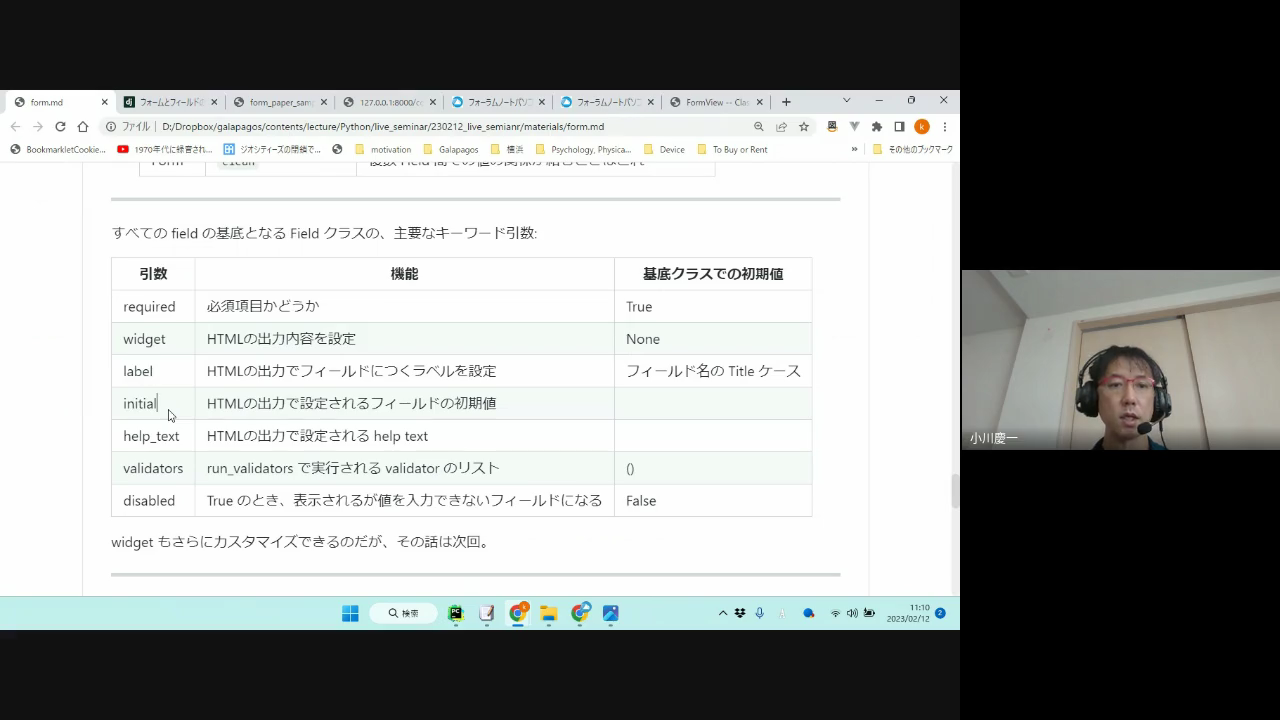Bookmark this page with the star icon

(803, 127)
